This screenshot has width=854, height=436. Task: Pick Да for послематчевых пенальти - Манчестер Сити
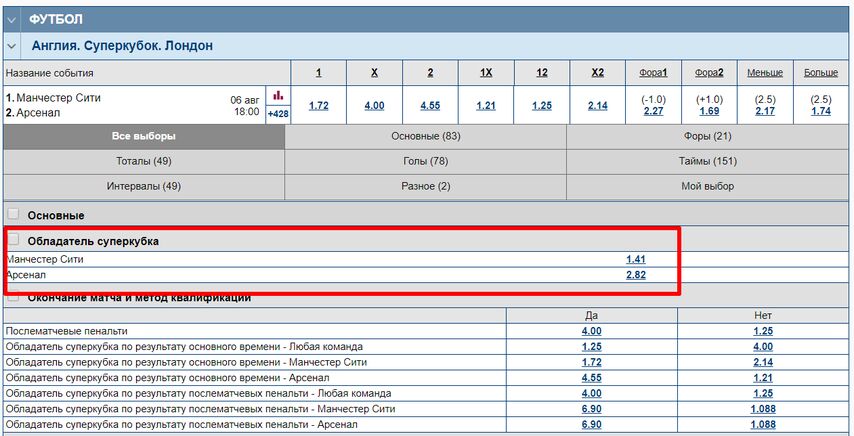click(x=591, y=409)
